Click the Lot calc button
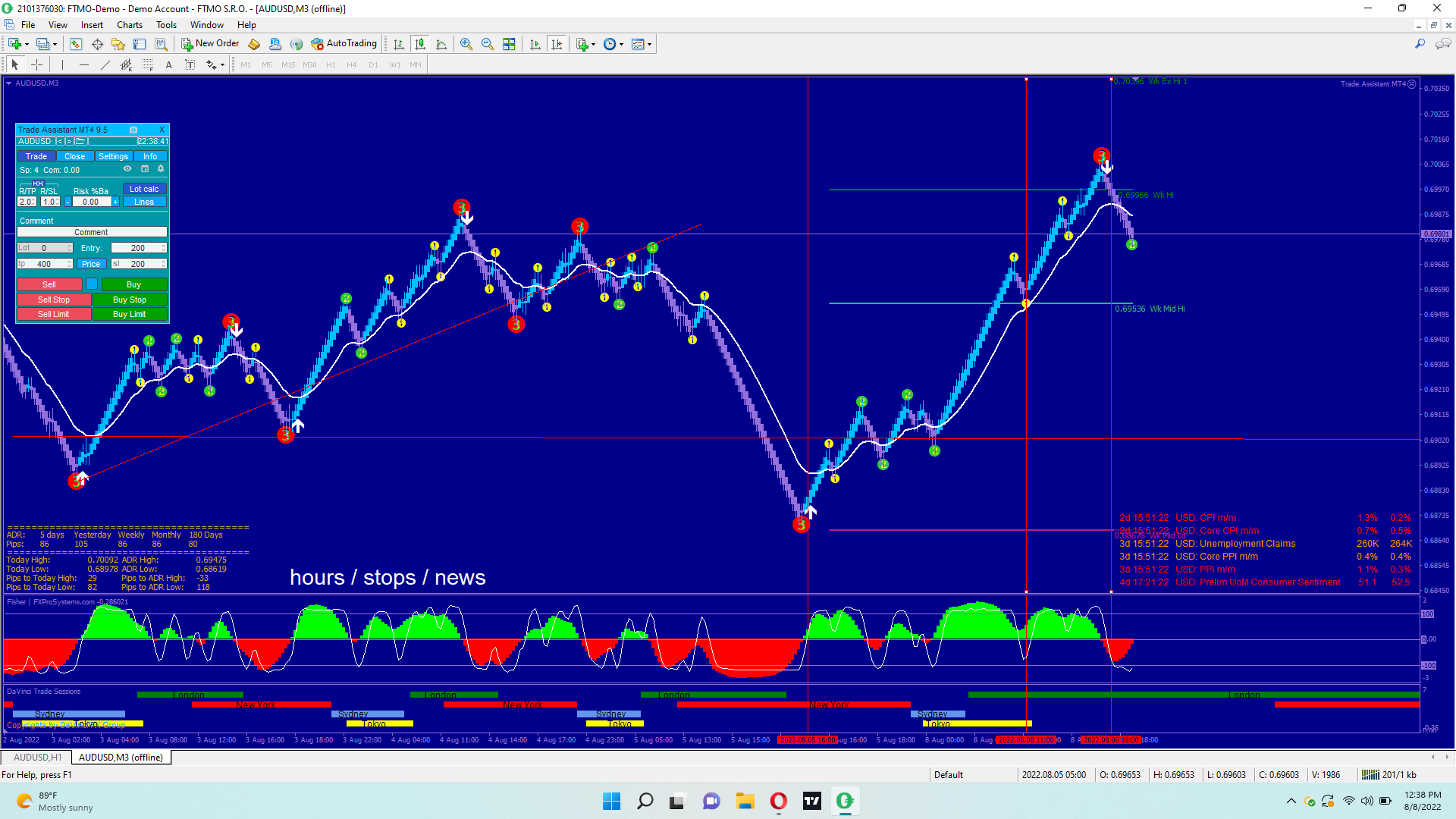 pos(144,189)
